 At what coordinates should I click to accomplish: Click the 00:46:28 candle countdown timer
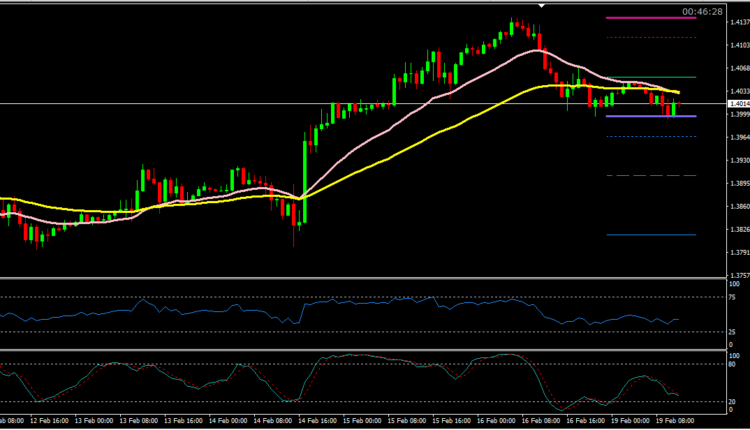click(x=702, y=11)
